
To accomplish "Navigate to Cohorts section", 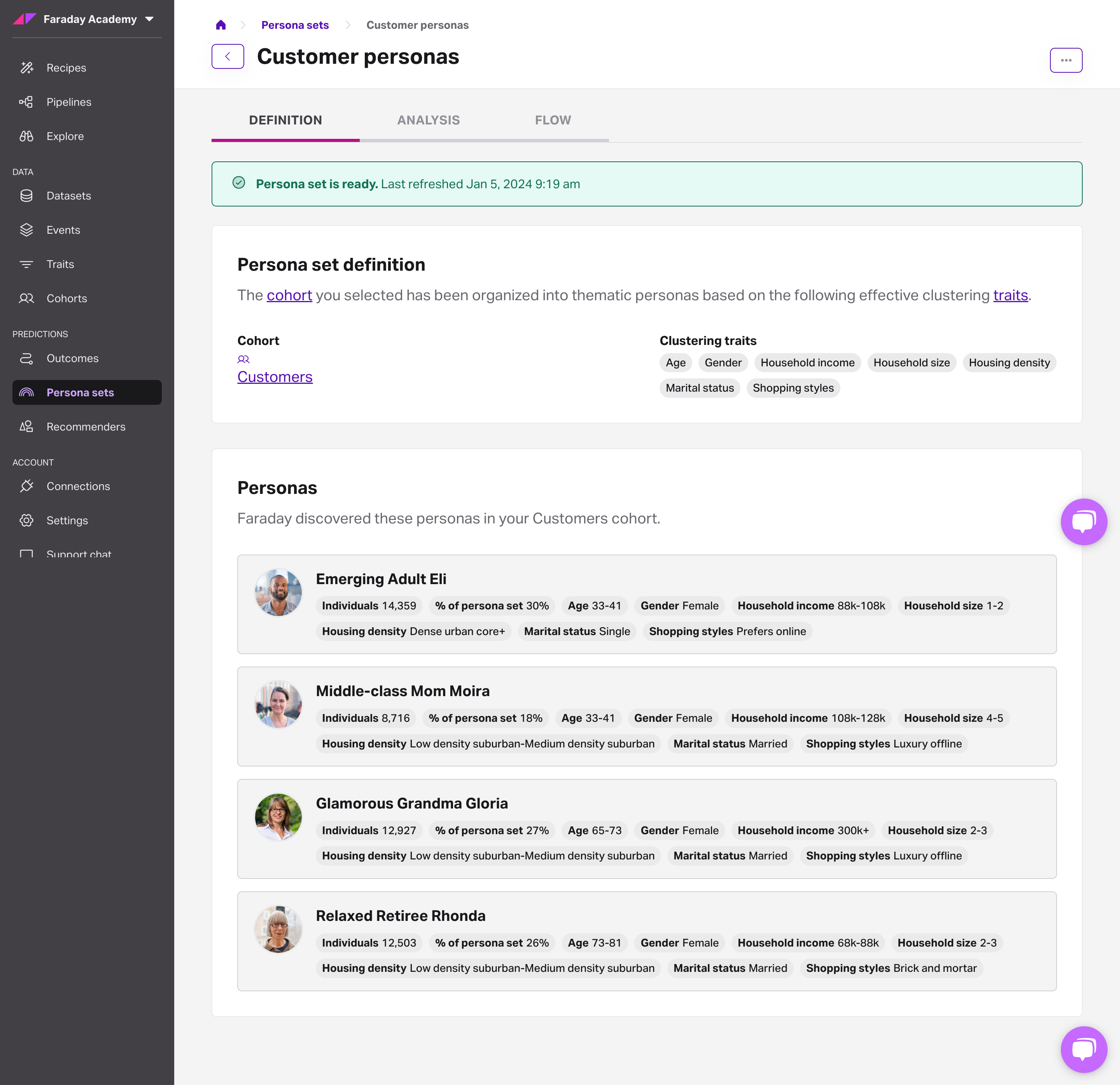I will pyautogui.click(x=66, y=299).
